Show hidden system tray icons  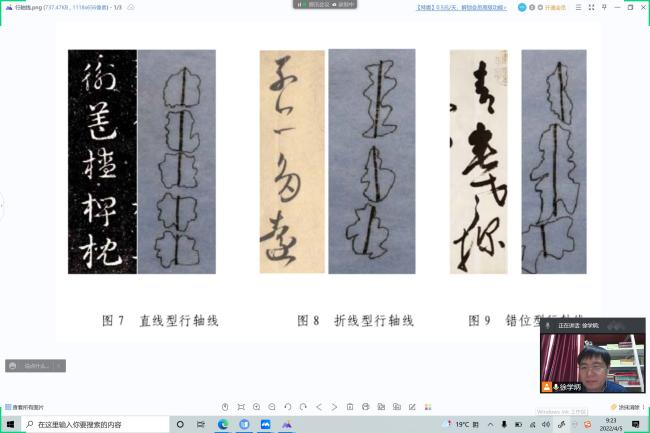490,424
